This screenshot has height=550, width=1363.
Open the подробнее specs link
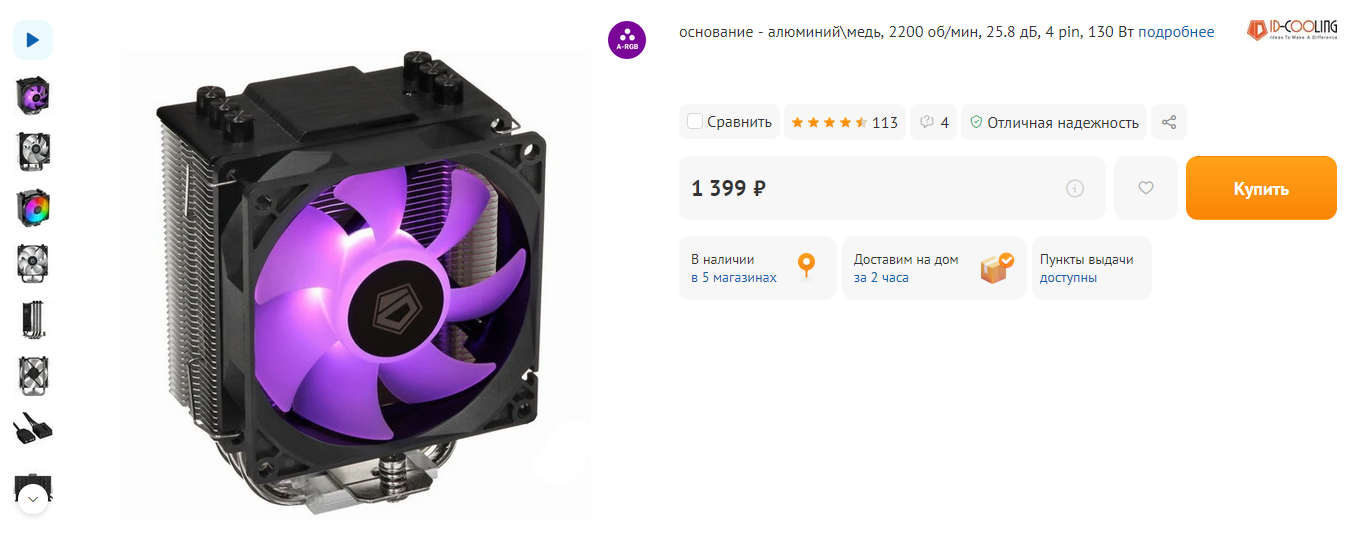coord(1176,32)
